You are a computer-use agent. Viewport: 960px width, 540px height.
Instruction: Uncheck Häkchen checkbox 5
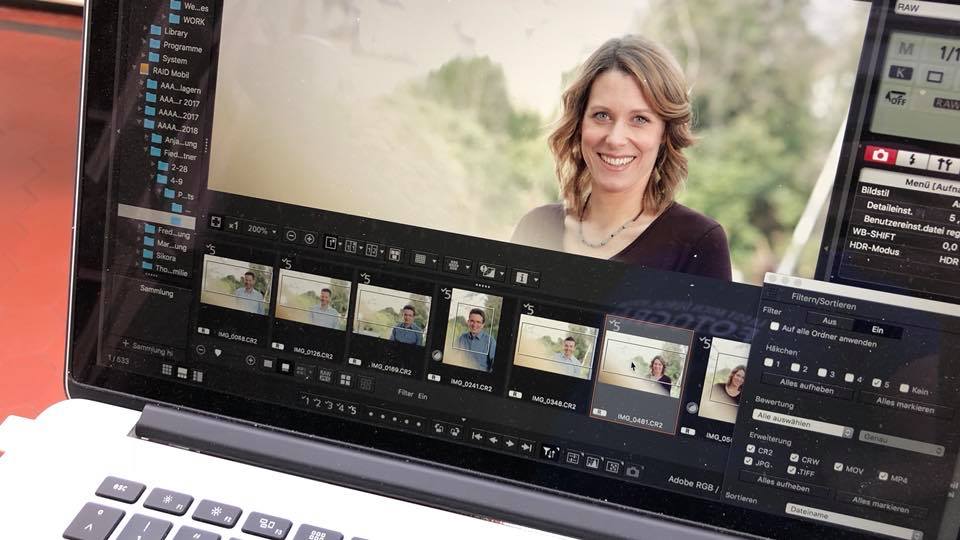[876, 383]
